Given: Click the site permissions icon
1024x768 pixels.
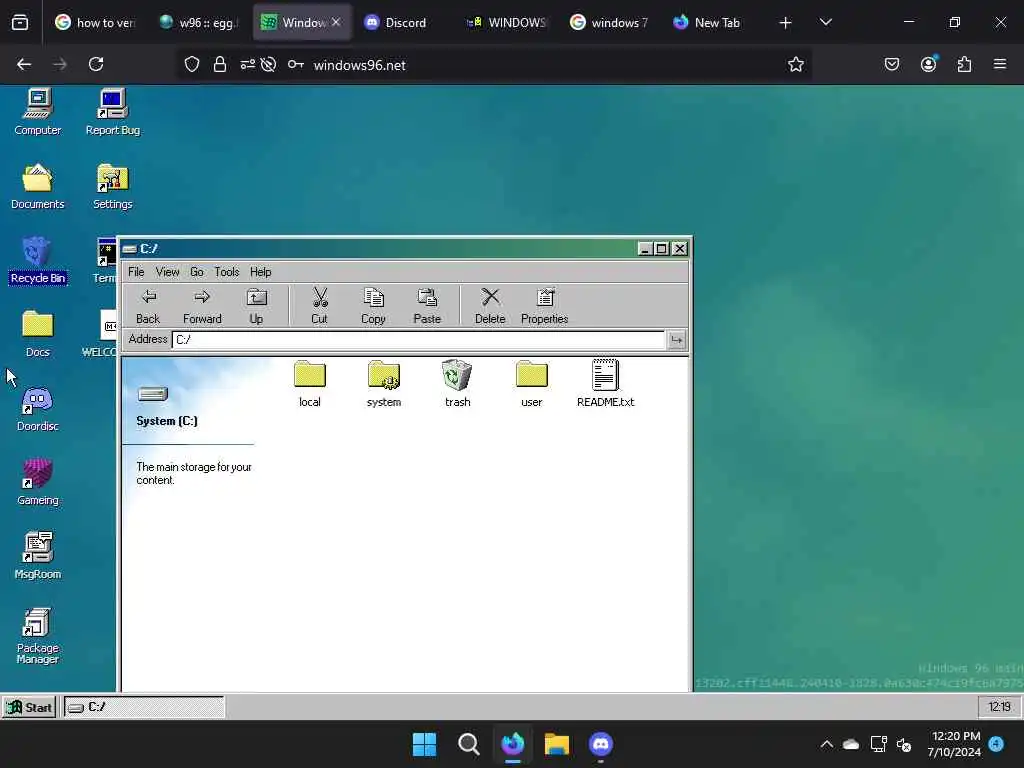Looking at the screenshot, I should (x=248, y=64).
